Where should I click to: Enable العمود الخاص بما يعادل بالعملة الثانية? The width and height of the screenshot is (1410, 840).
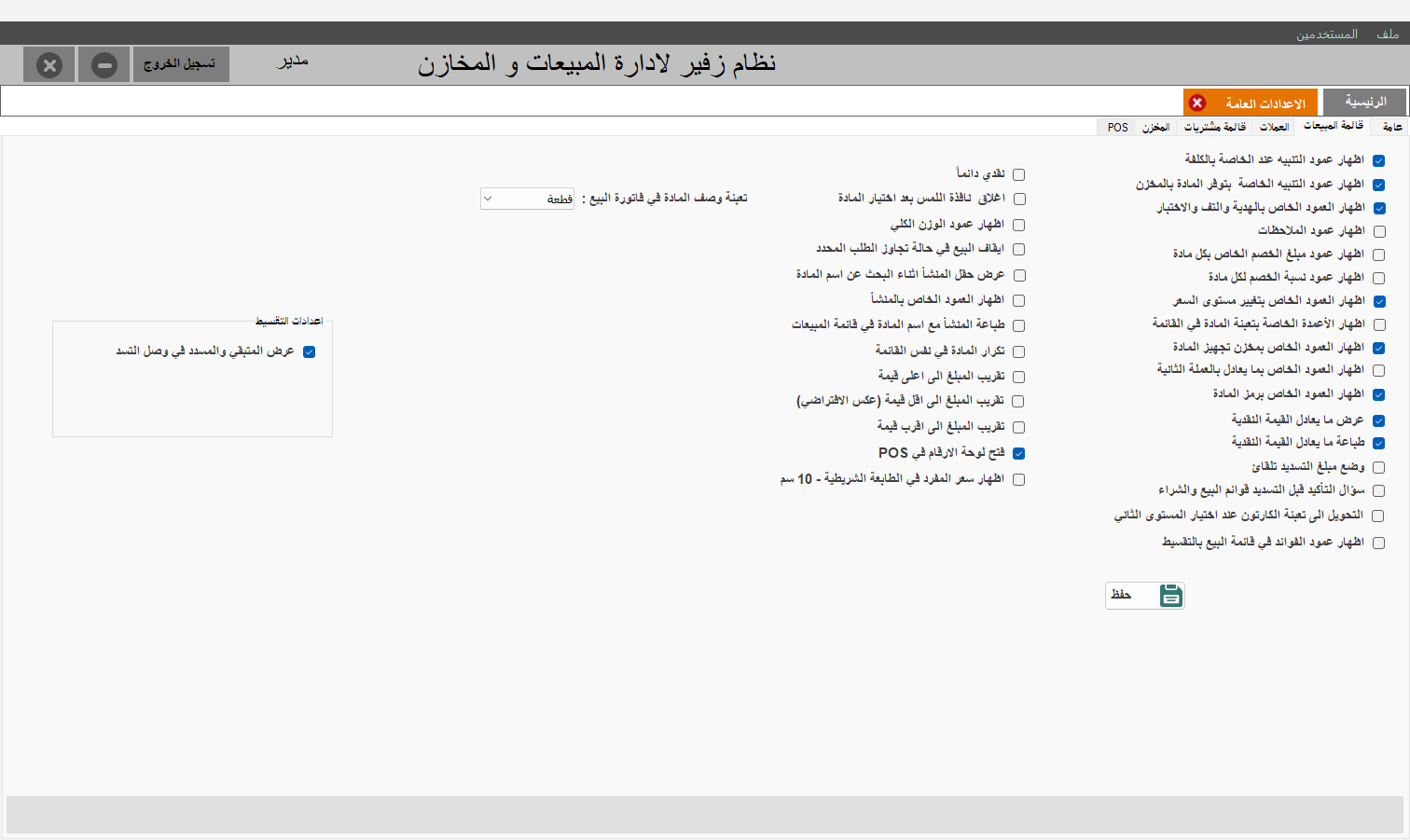pos(1378,370)
